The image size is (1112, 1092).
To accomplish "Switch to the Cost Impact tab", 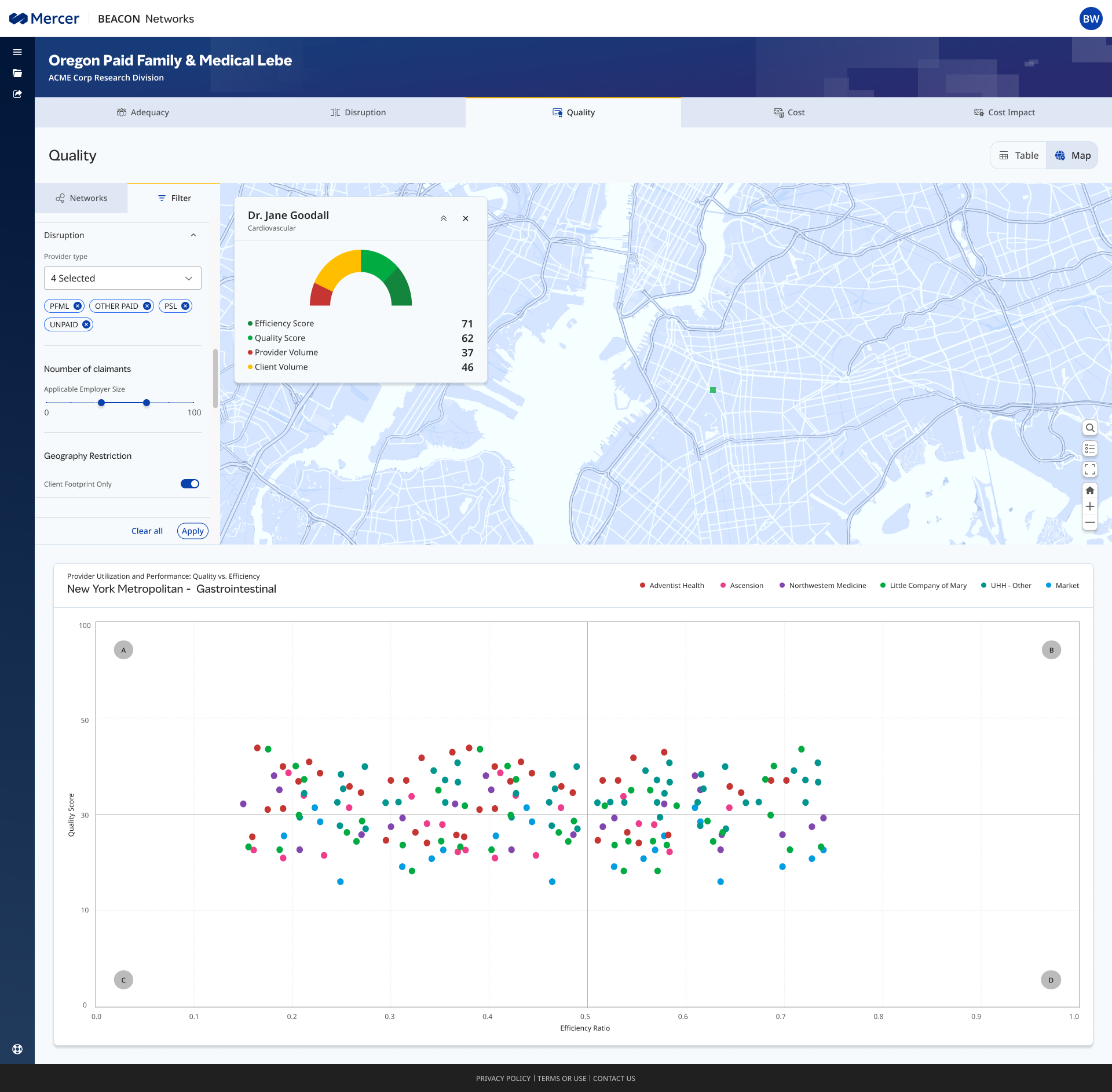I will coord(1004,112).
